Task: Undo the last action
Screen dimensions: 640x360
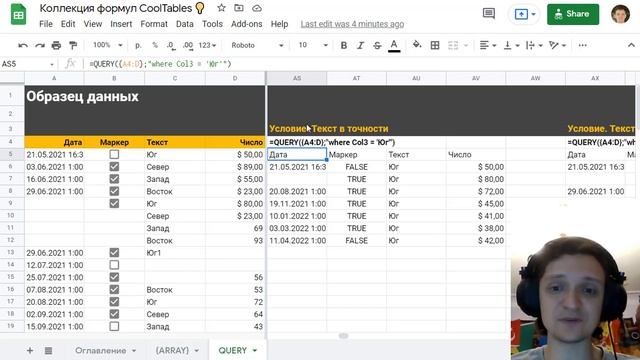Action: 23,45
